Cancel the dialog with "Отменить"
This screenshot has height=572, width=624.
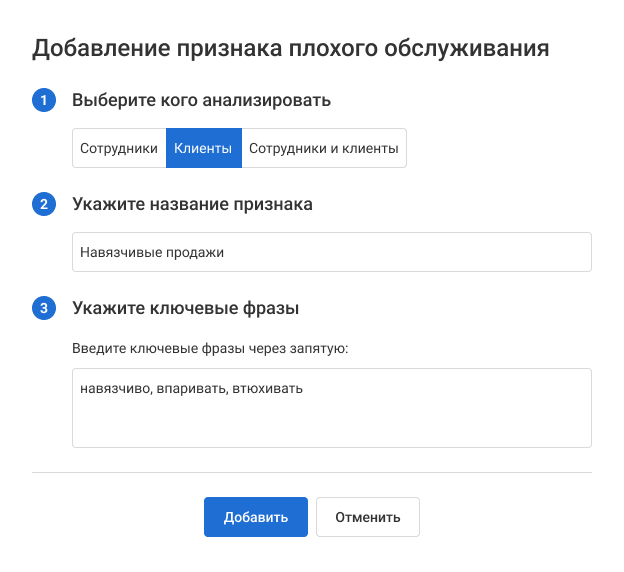(x=367, y=517)
